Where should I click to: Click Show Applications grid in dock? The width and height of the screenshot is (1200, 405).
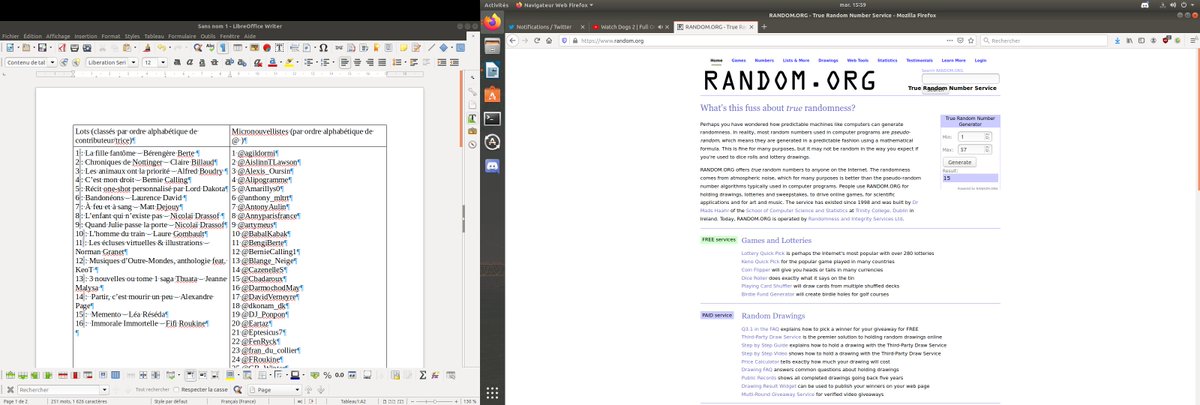pyautogui.click(x=492, y=393)
